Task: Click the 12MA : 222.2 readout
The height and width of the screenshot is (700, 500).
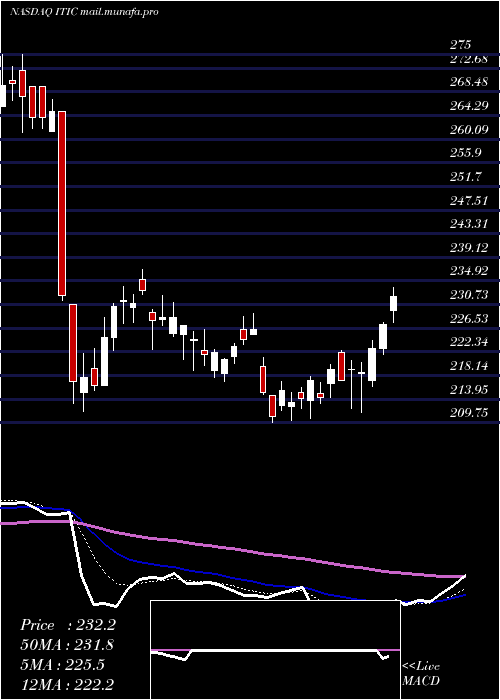Action: (x=67, y=684)
